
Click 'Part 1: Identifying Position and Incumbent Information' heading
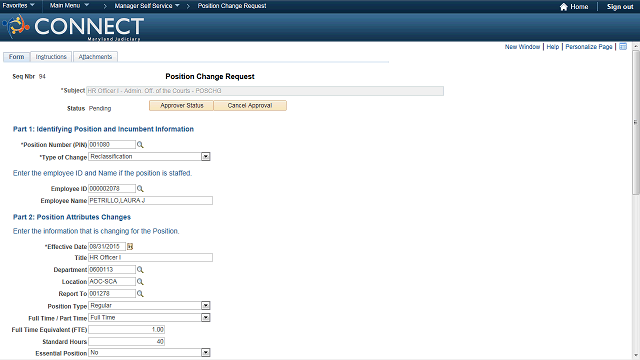(x=103, y=129)
